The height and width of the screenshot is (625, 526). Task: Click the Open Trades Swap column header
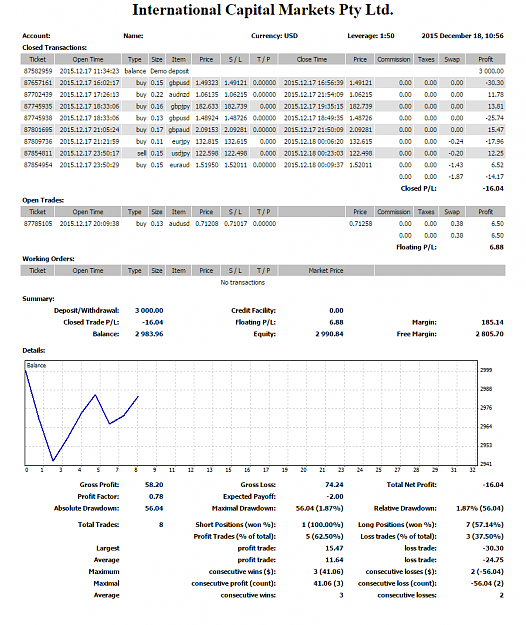(452, 212)
